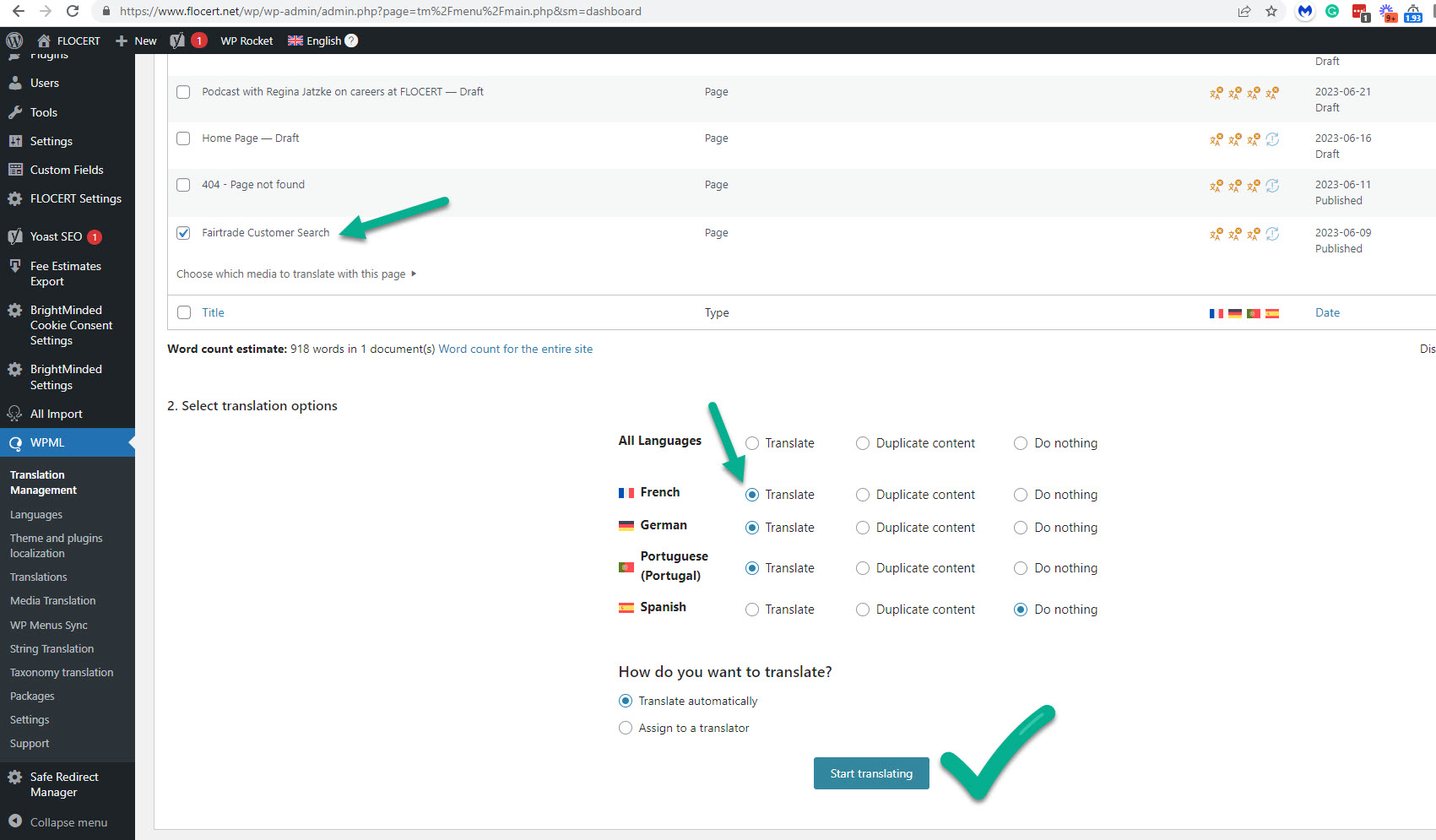Open String Translation submenu item
This screenshot has height=840, width=1436.
[51, 648]
